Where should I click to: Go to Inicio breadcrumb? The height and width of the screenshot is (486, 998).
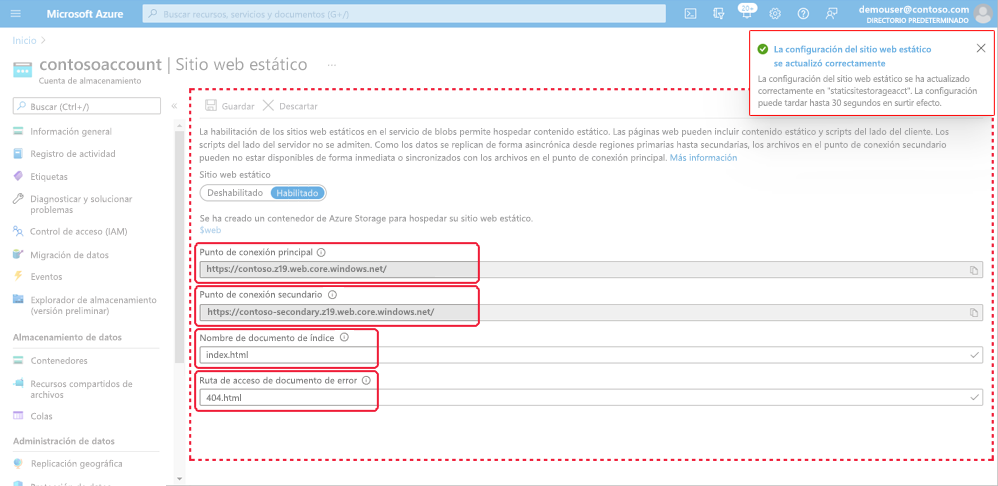coord(24,40)
